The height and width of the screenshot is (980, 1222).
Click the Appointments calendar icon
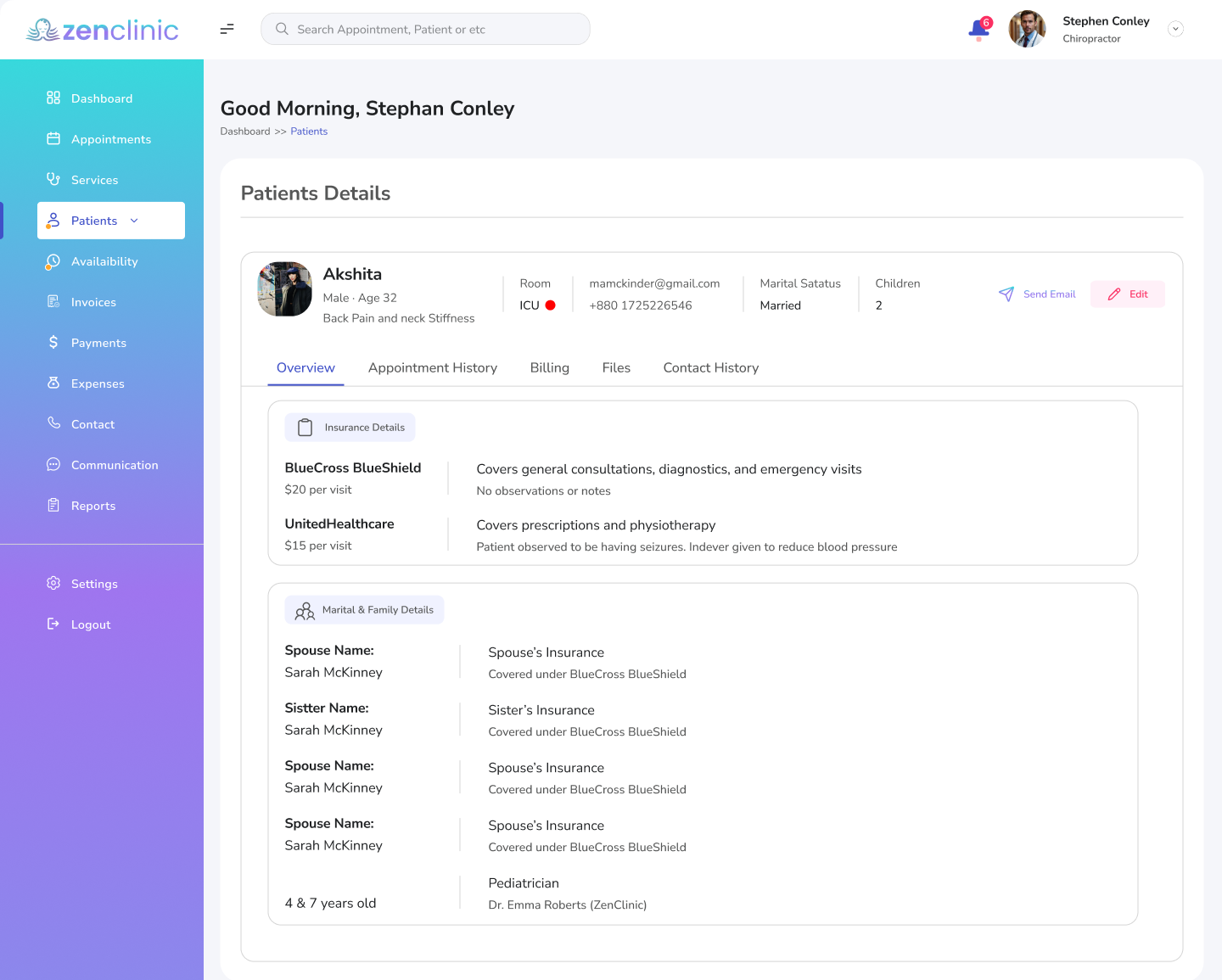coord(53,138)
